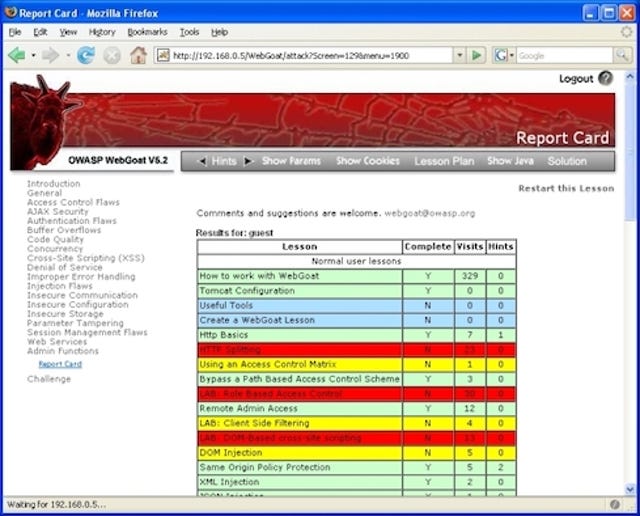The height and width of the screenshot is (516, 640).
Task: Expand the Introduction category in sidebar
Action: [x=53, y=184]
